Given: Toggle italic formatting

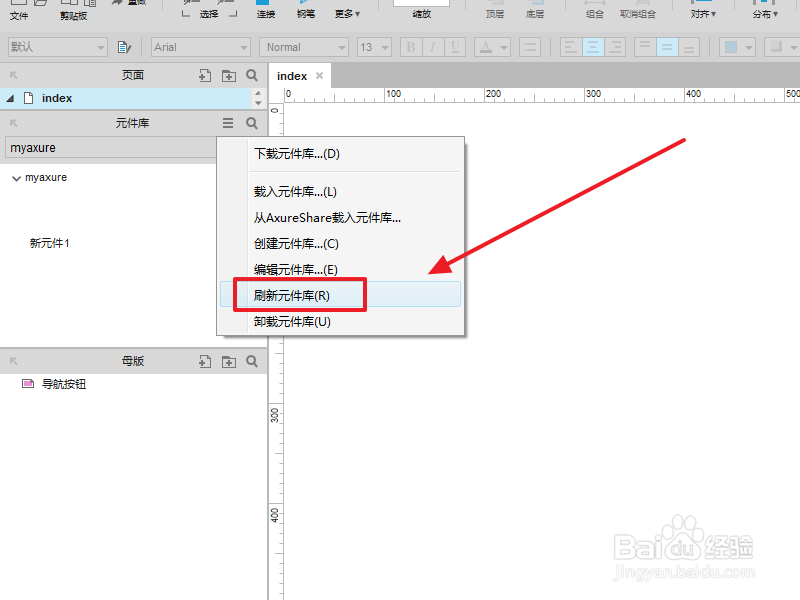Looking at the screenshot, I should [x=433, y=47].
